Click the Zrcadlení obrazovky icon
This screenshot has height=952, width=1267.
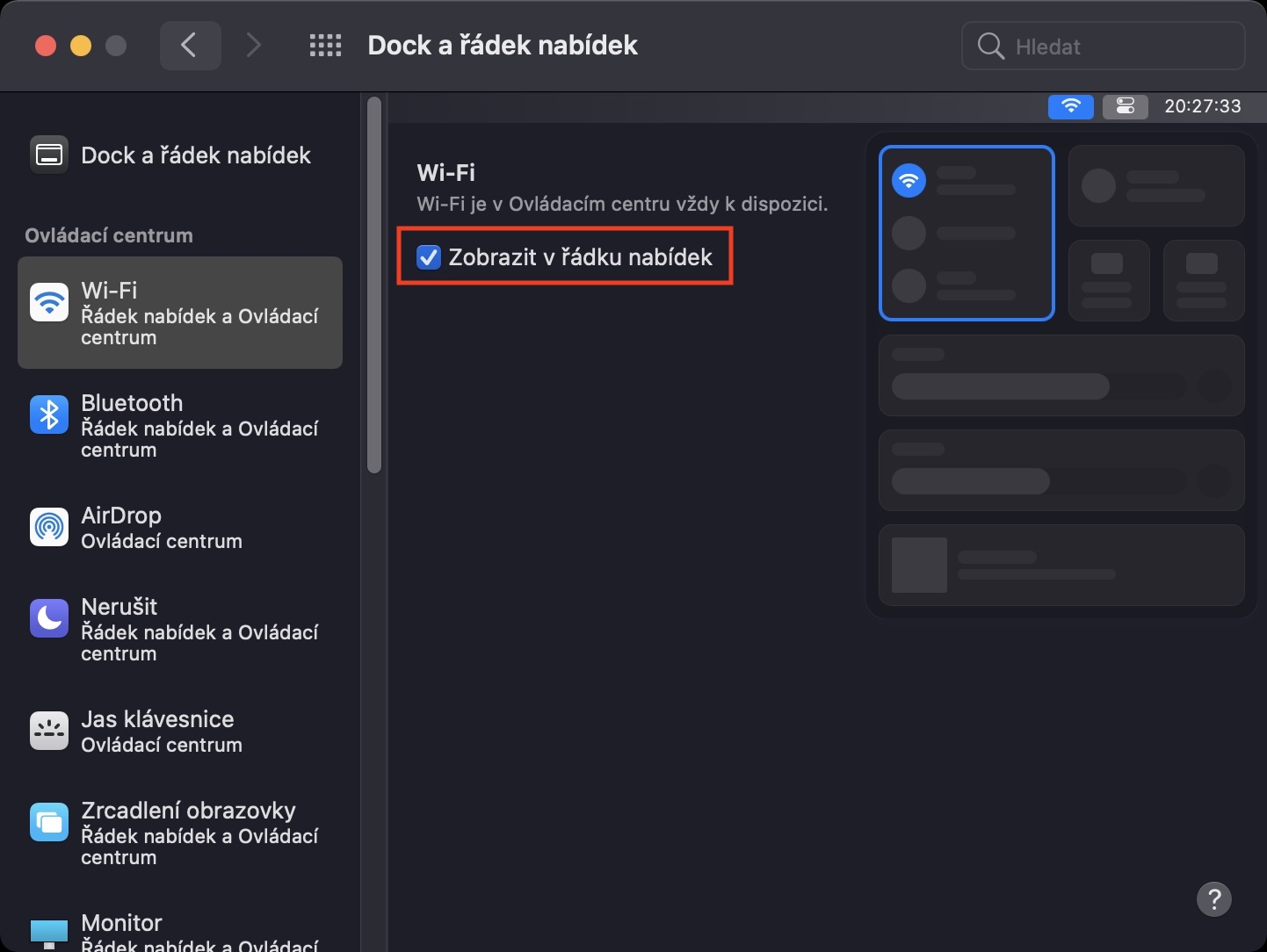point(49,822)
